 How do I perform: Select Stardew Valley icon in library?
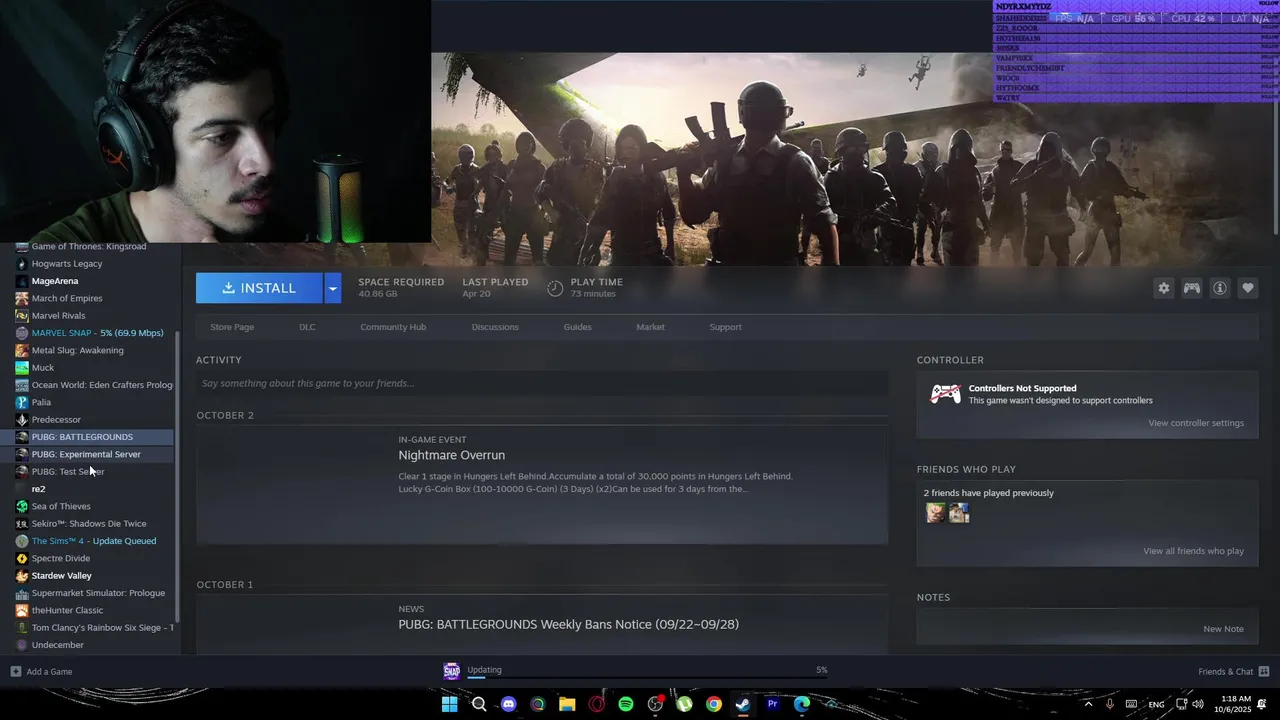click(22, 576)
